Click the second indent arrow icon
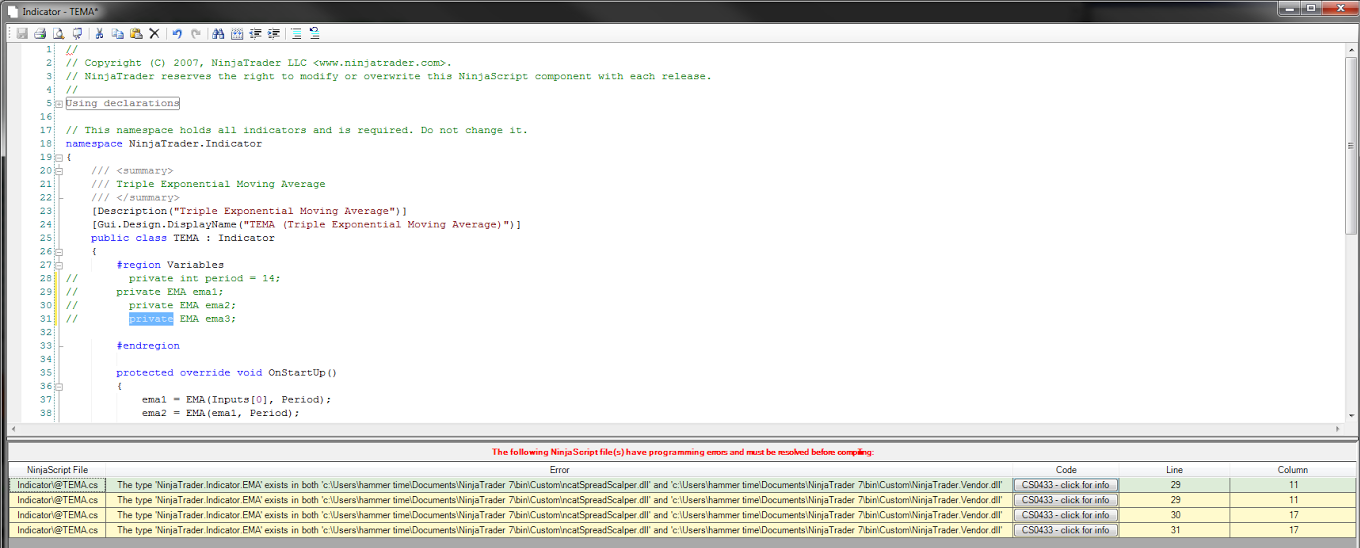 (x=273, y=33)
